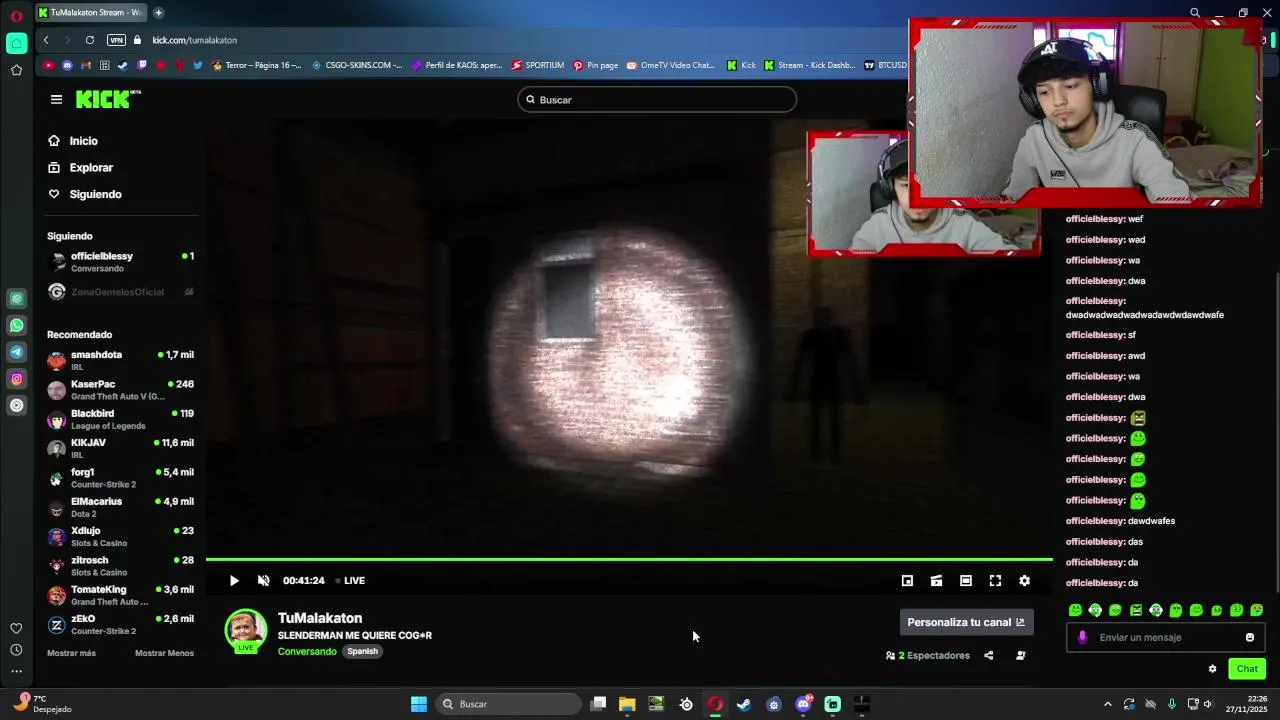The height and width of the screenshot is (720, 1280).
Task: Open the 2 Espectadores viewer count
Action: [x=928, y=656]
